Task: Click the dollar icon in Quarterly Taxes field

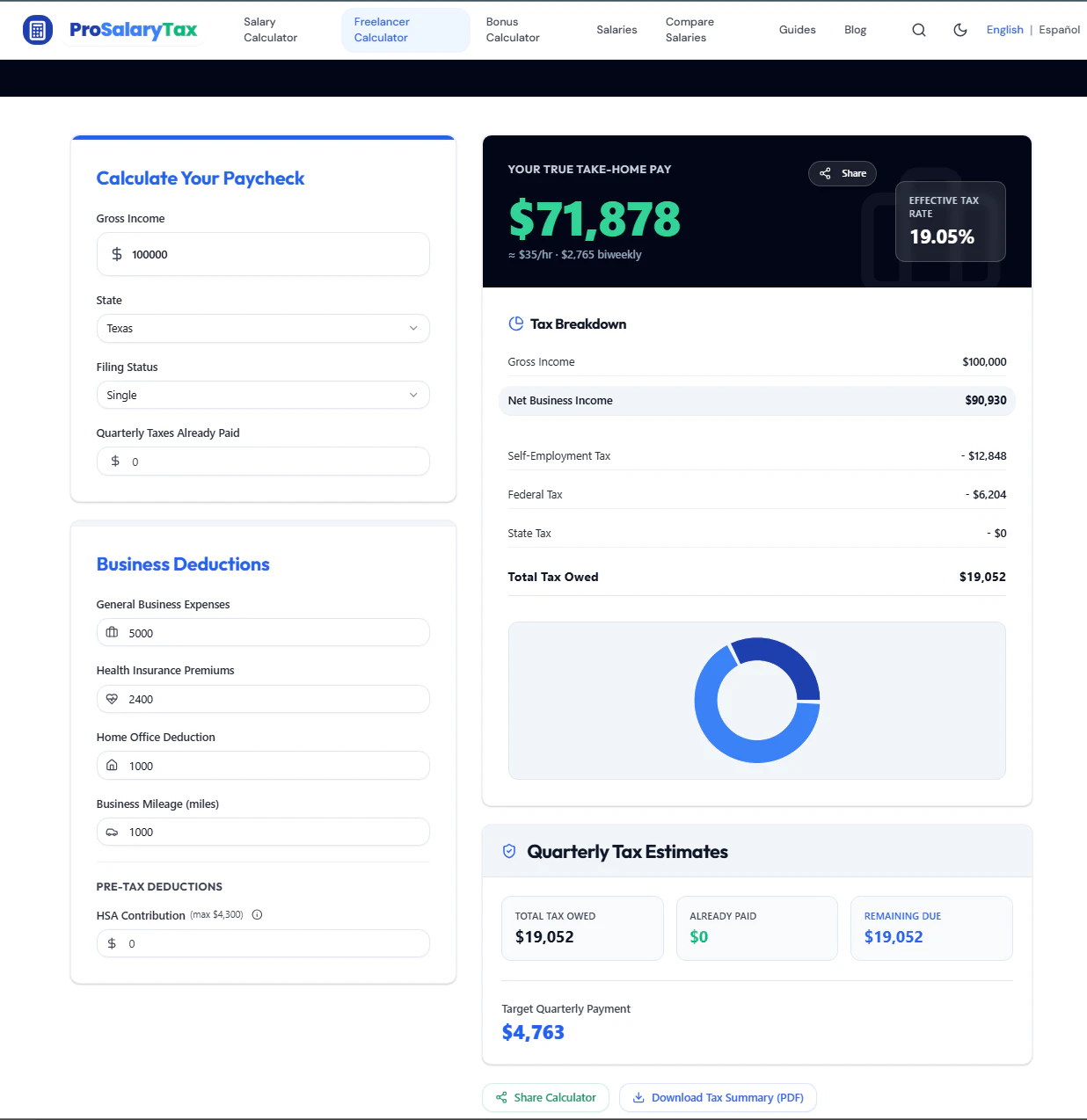Action: [115, 461]
